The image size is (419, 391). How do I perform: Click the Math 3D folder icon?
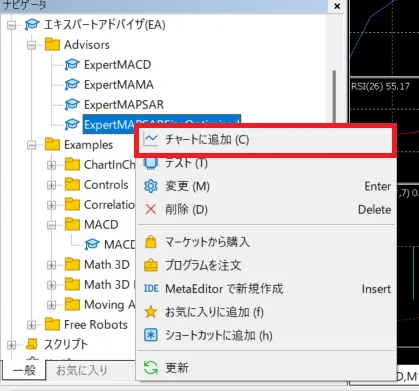pos(72,264)
